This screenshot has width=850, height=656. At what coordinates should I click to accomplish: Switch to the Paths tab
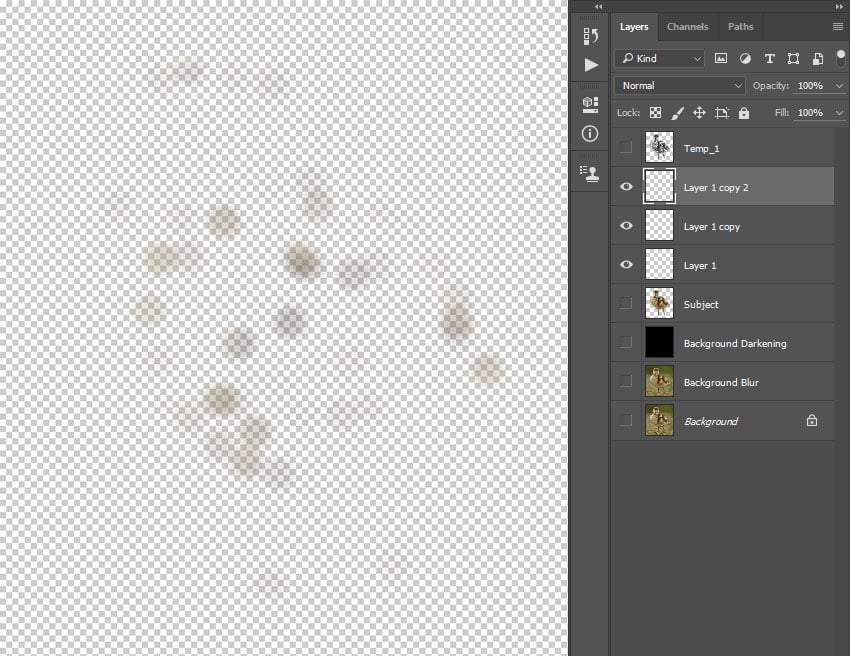[x=740, y=27]
